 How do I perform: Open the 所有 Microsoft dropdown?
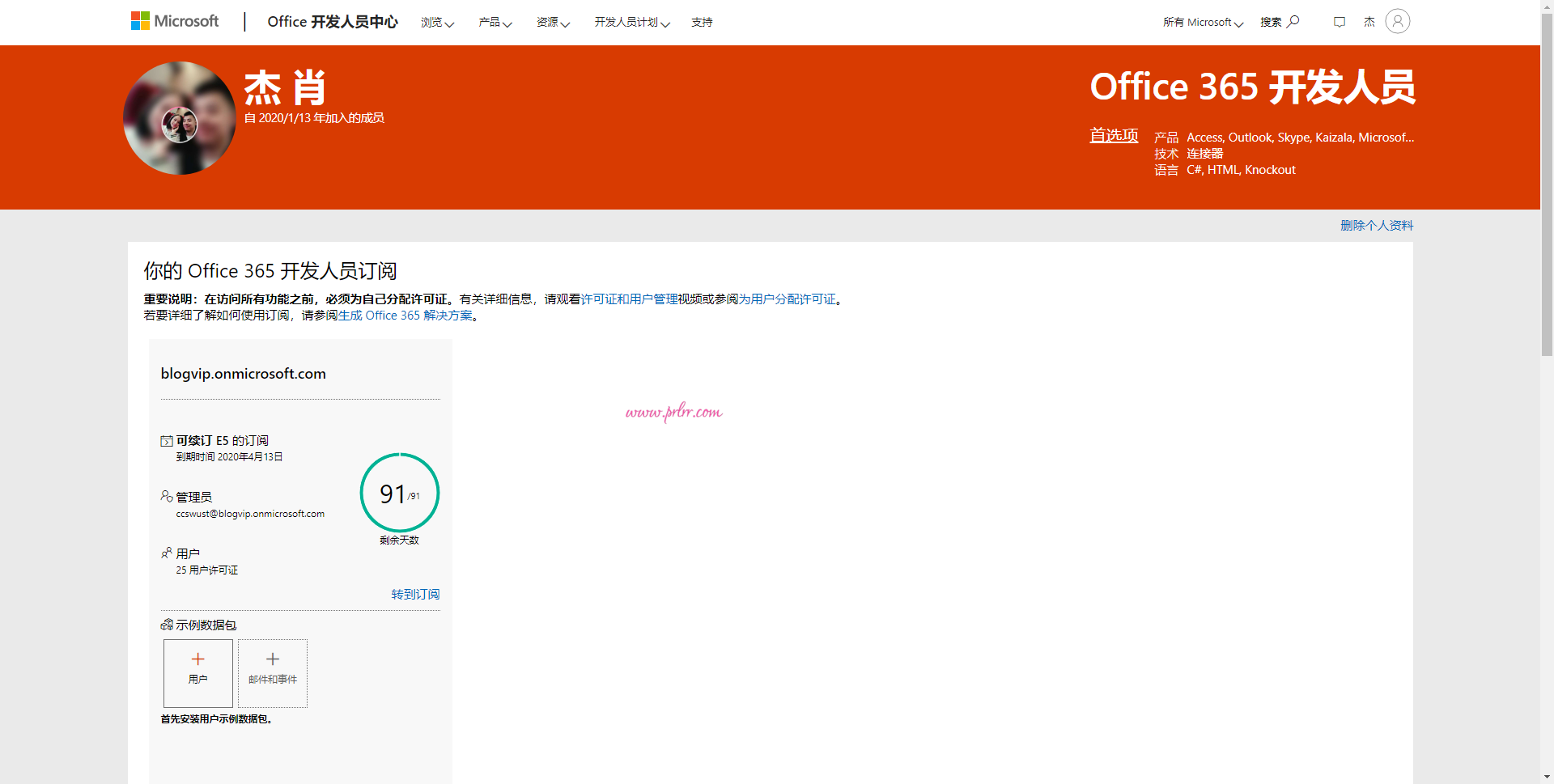1202,22
